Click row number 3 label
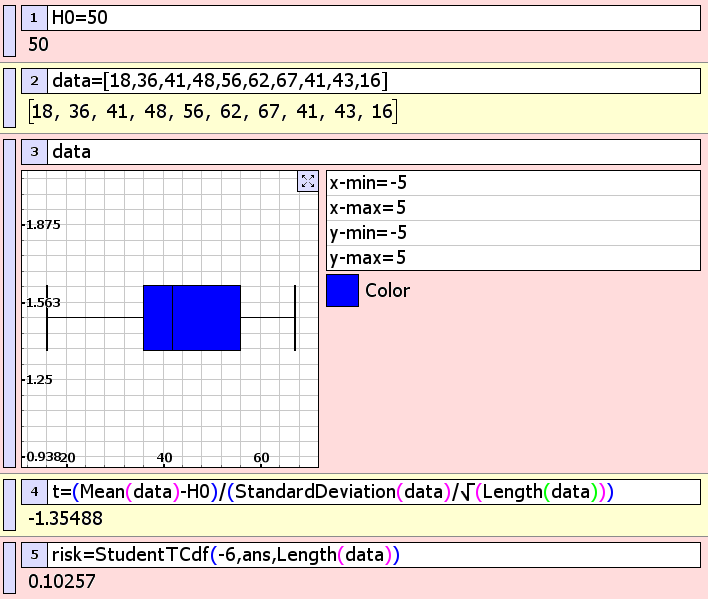The image size is (708, 599). click(34, 152)
